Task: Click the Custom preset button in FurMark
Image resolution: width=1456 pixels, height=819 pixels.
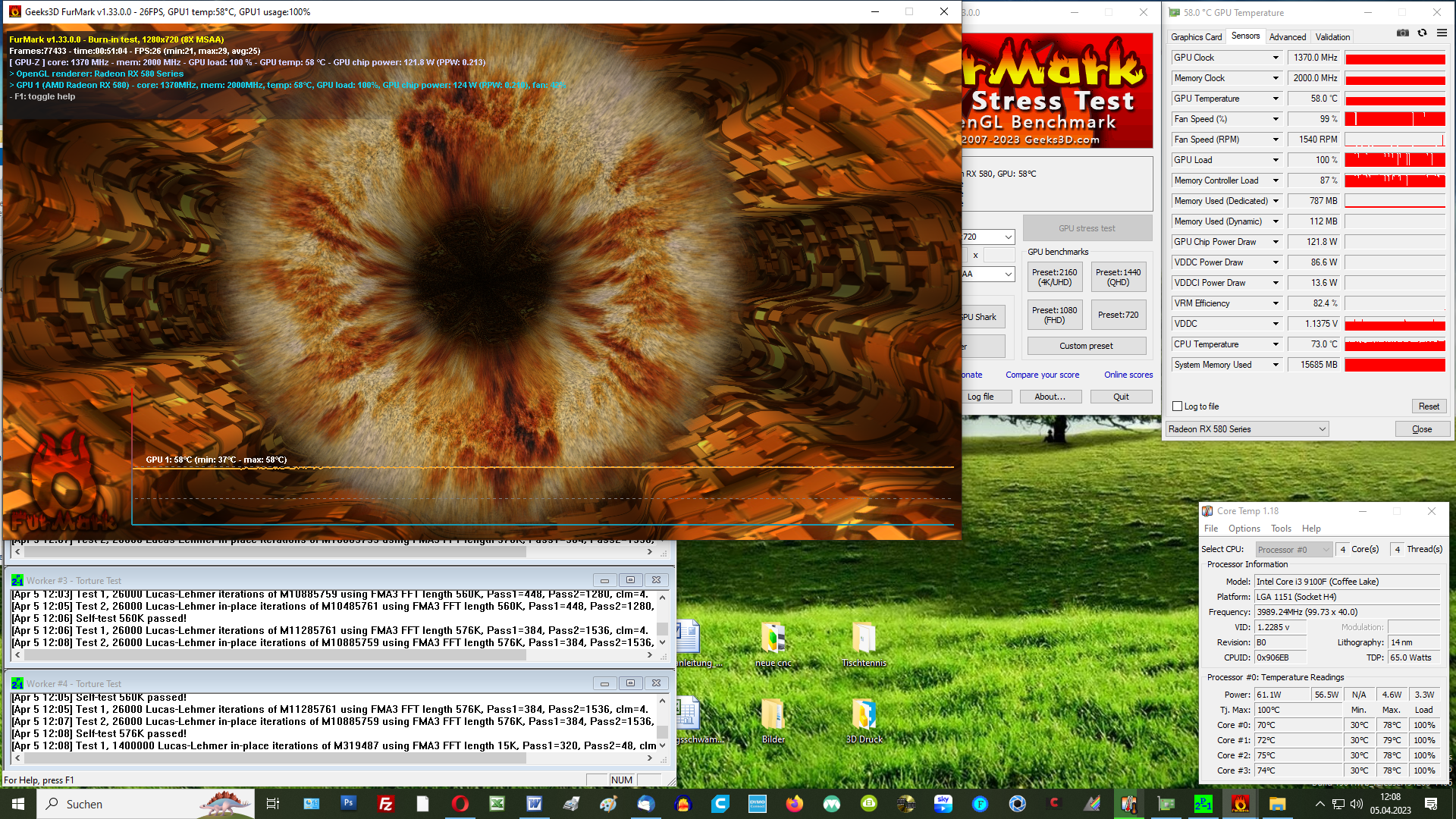Action: (x=1087, y=345)
